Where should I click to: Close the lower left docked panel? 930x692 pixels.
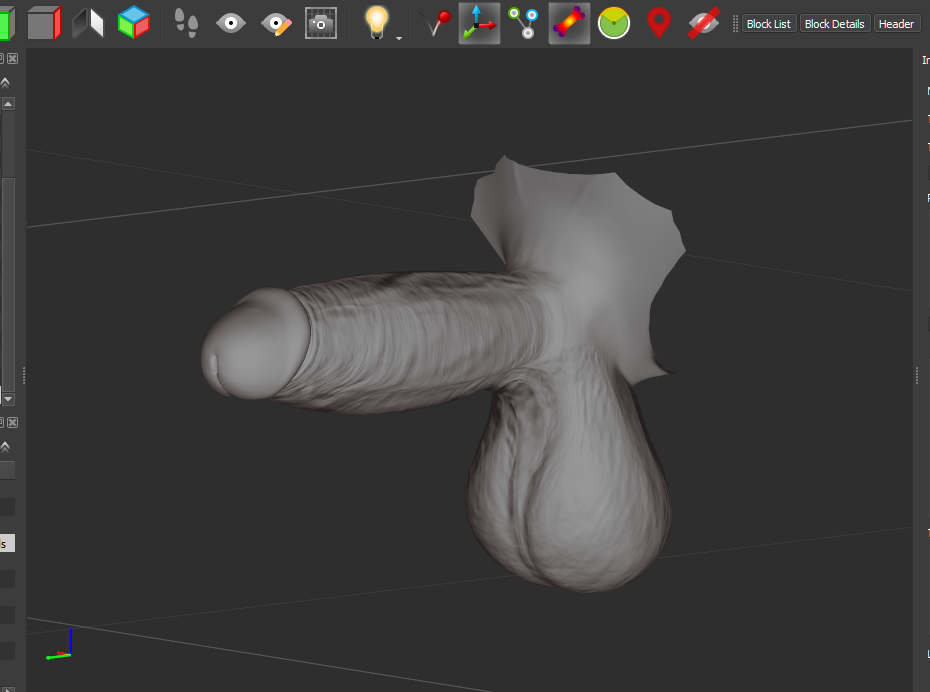[x=12, y=422]
